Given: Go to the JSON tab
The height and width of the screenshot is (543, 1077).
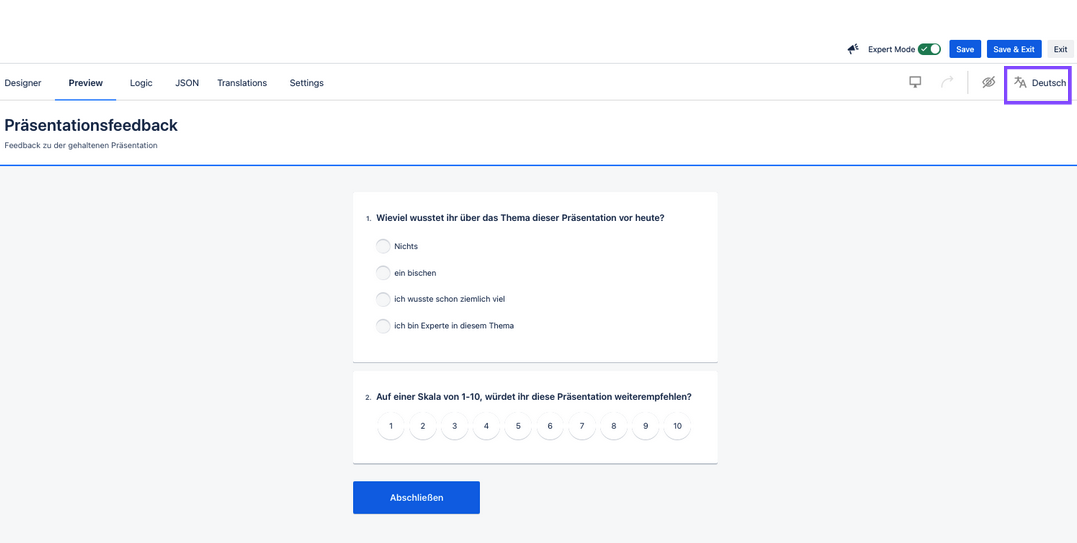Looking at the screenshot, I should 187,83.
